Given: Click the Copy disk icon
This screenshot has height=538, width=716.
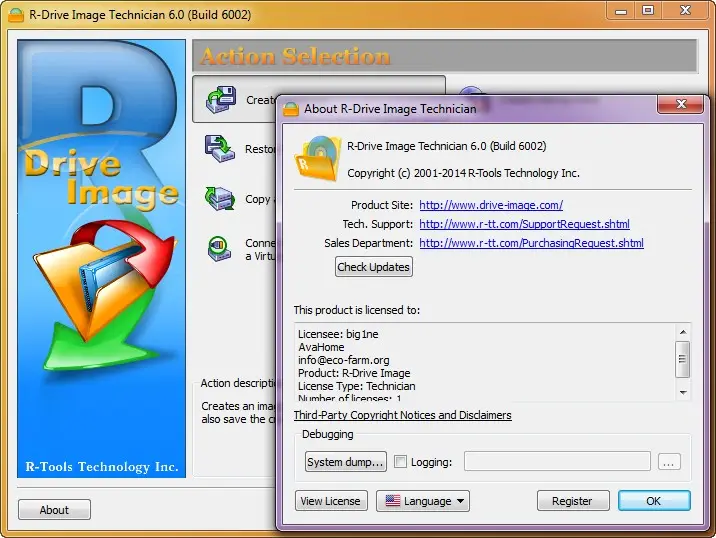Looking at the screenshot, I should coord(220,198).
